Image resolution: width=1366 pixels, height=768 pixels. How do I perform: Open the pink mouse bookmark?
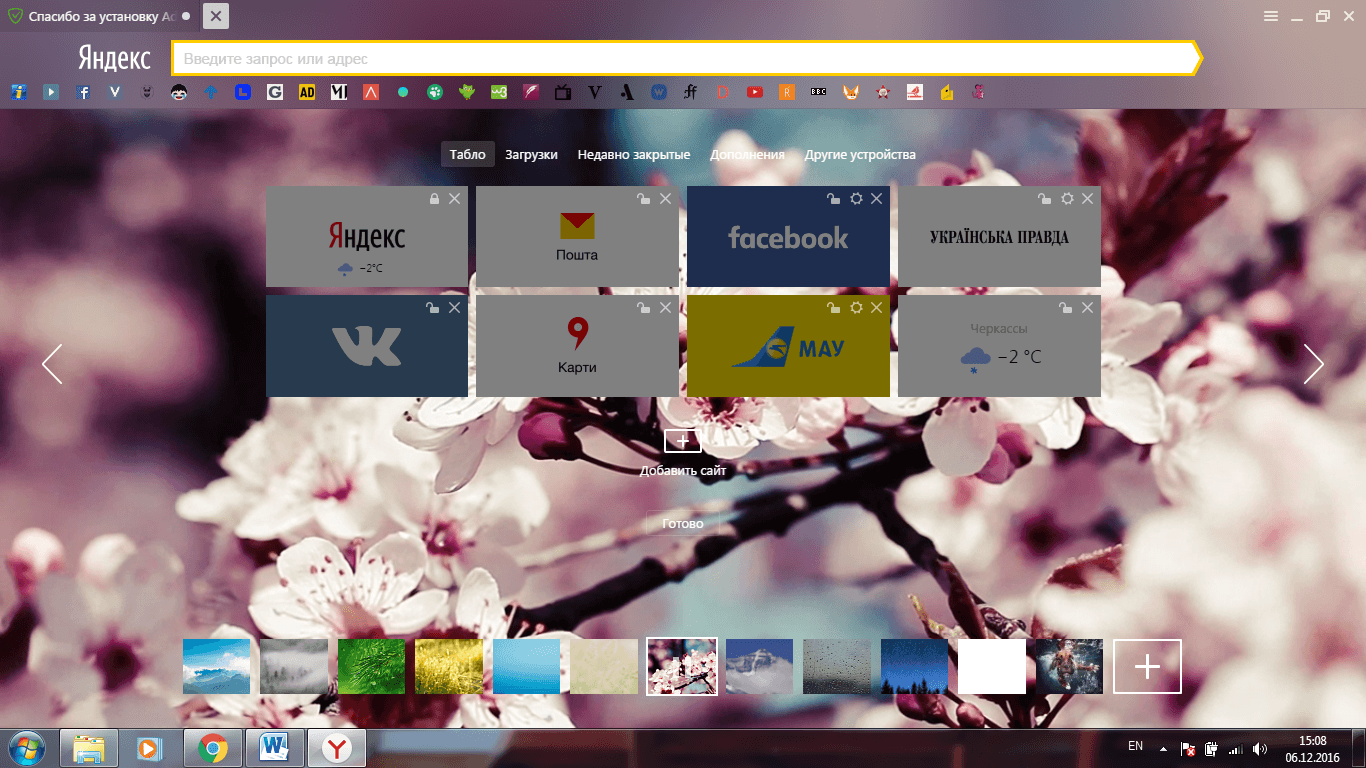[x=978, y=92]
